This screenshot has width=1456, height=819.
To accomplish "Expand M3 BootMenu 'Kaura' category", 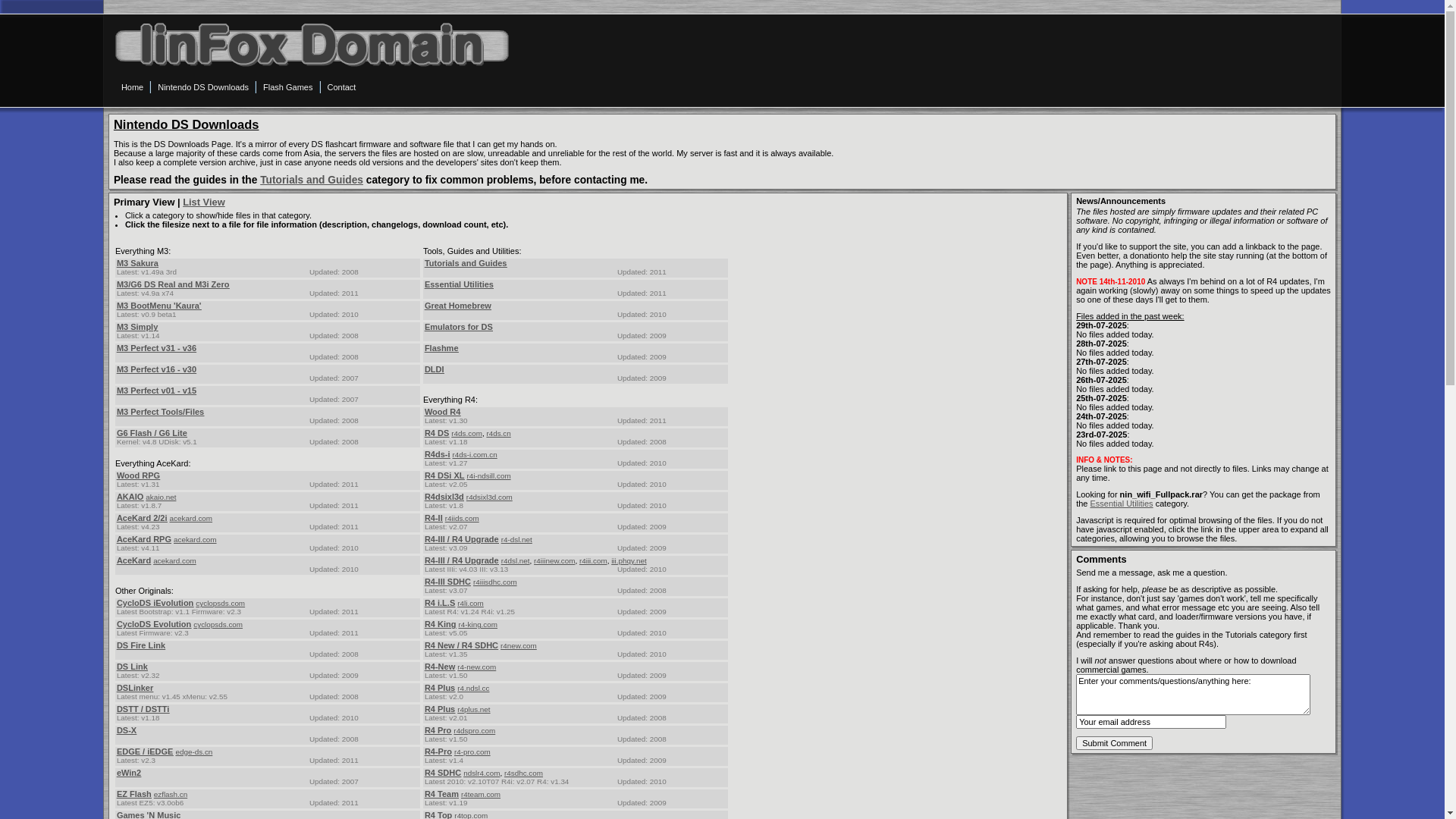I will pos(159,306).
